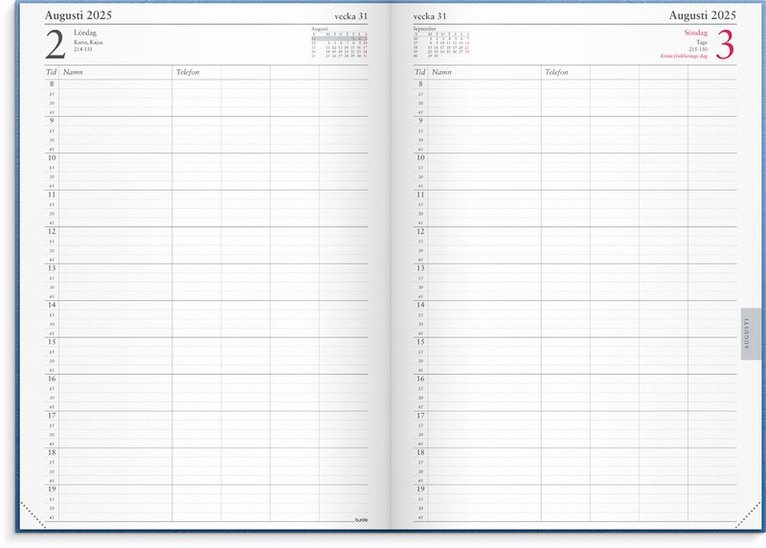Open the September mini calendar on right page

click(x=442, y=42)
